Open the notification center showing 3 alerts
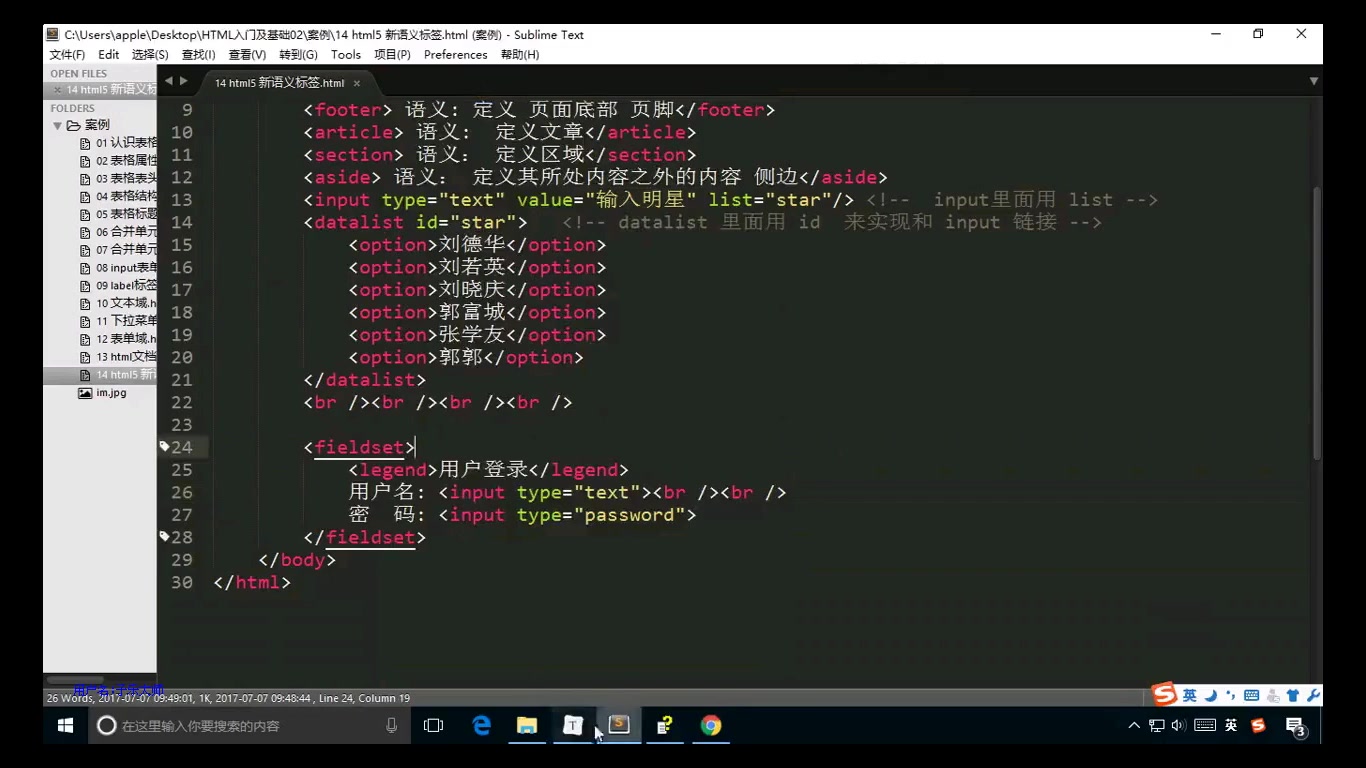 (x=1293, y=726)
